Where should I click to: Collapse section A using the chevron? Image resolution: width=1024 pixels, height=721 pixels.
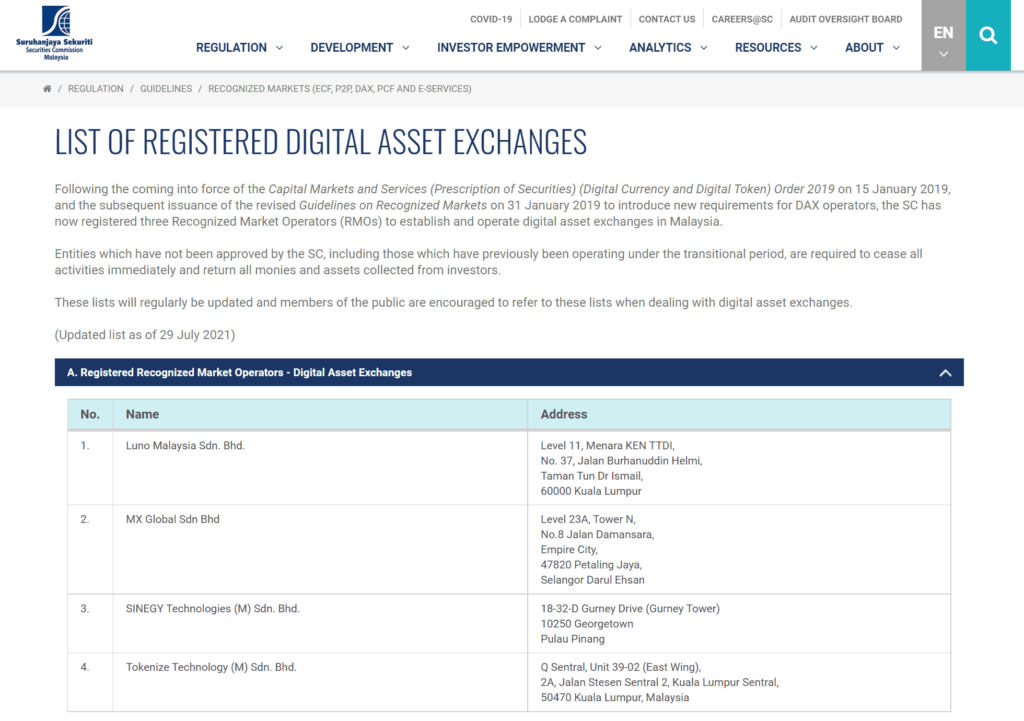(x=945, y=373)
